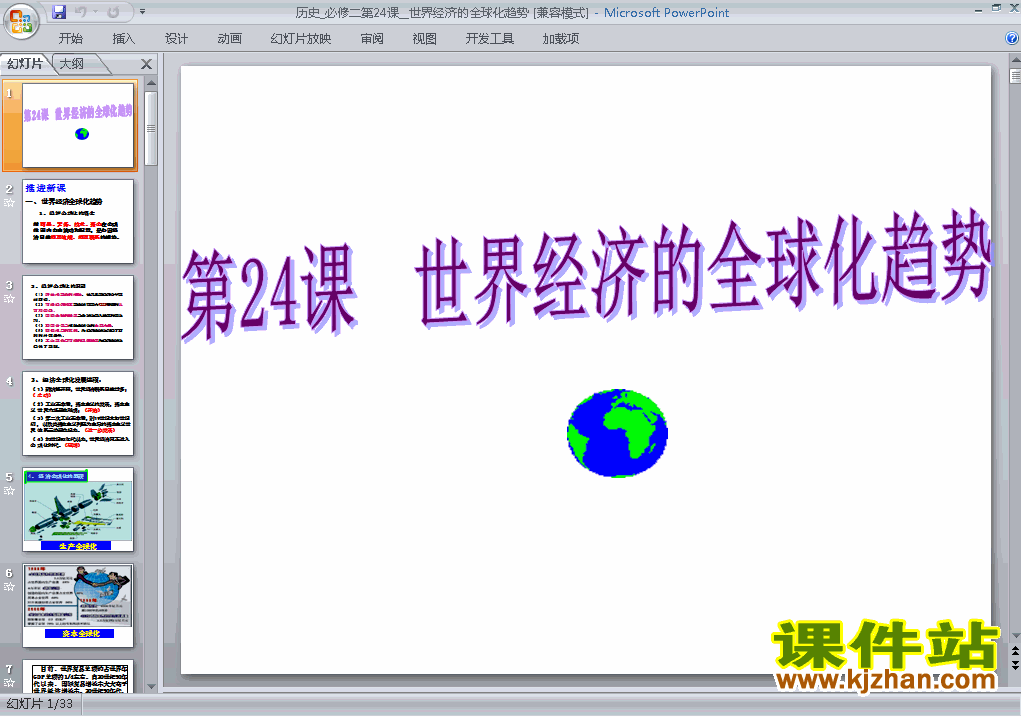
Task: Save the presentation using the toolbar icon
Action: pyautogui.click(x=59, y=12)
